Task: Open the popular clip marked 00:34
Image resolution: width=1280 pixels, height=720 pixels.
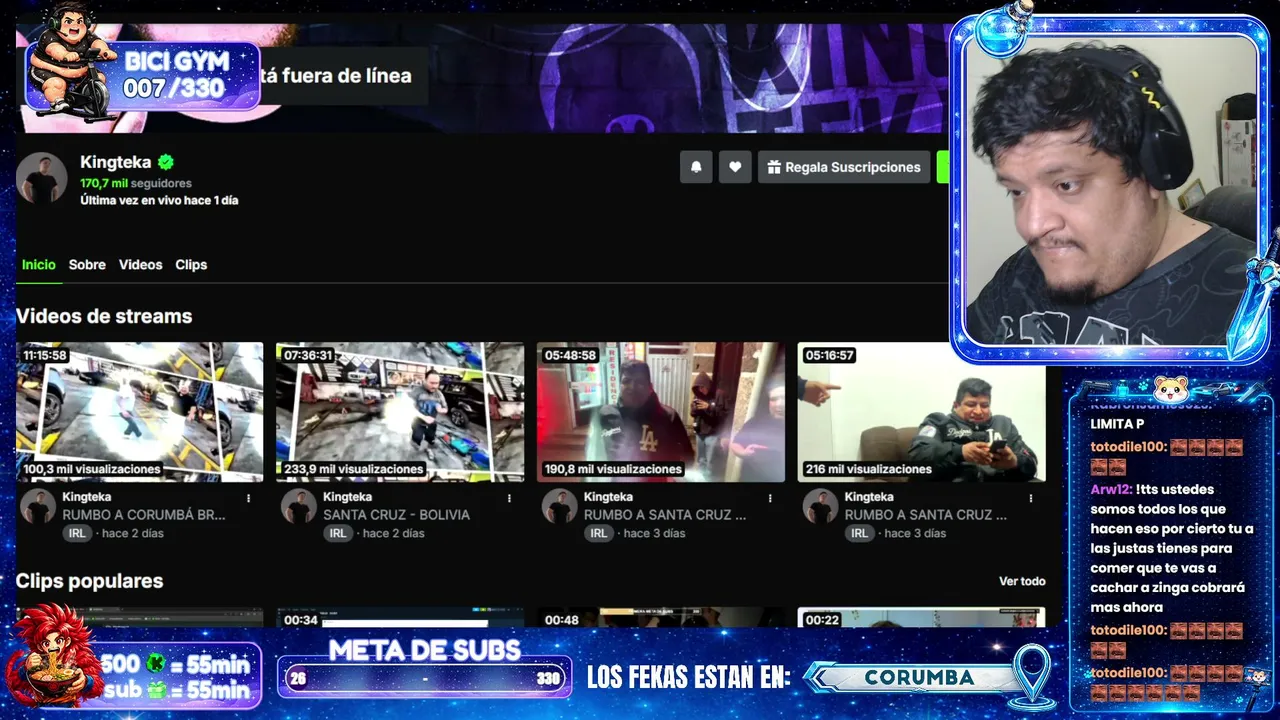Action: click(x=400, y=618)
